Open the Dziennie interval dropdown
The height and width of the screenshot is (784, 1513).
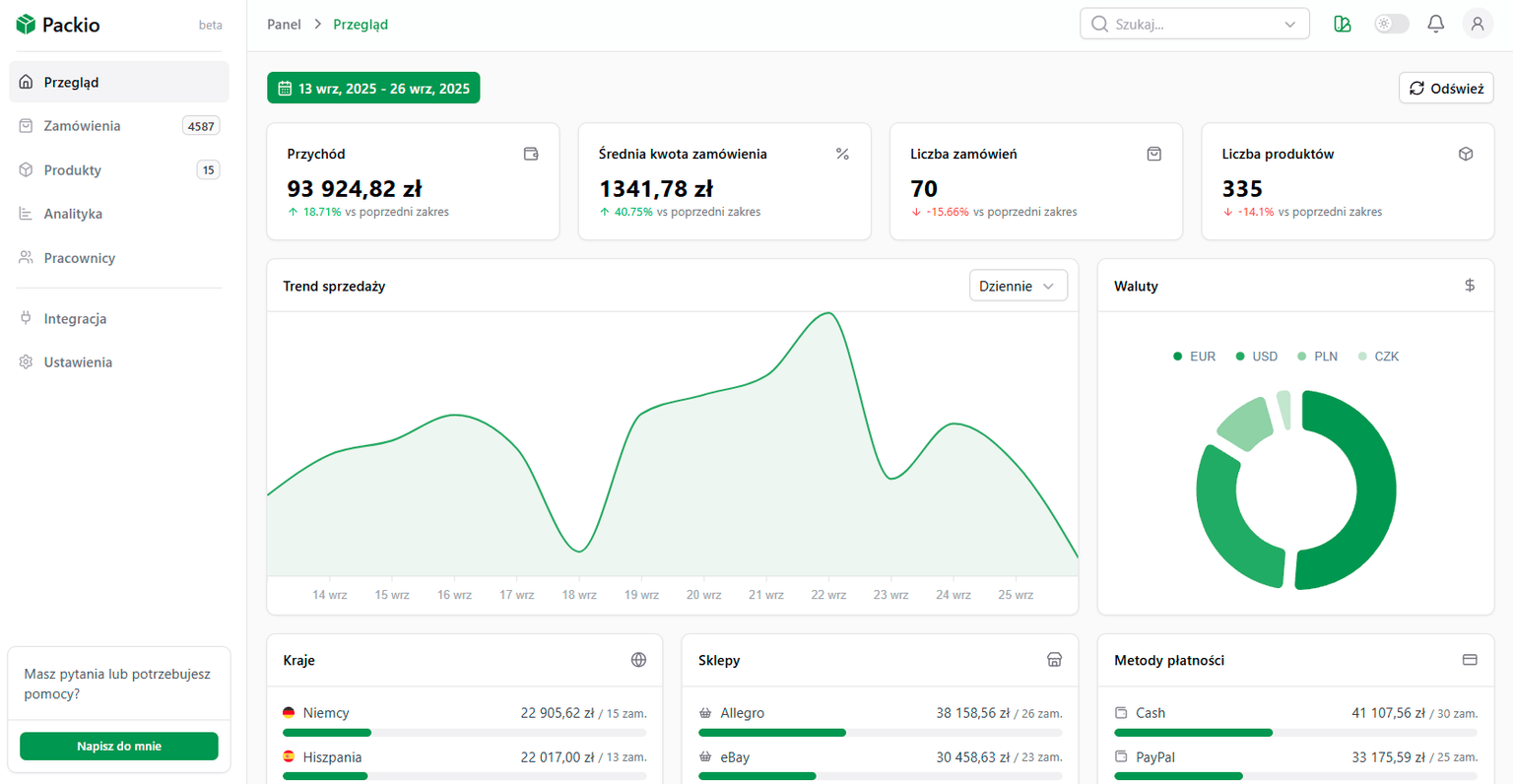(x=1018, y=286)
